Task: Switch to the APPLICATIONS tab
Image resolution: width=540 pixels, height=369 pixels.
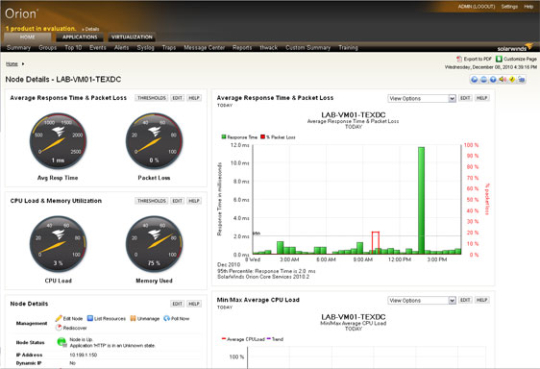Action: click(80, 37)
